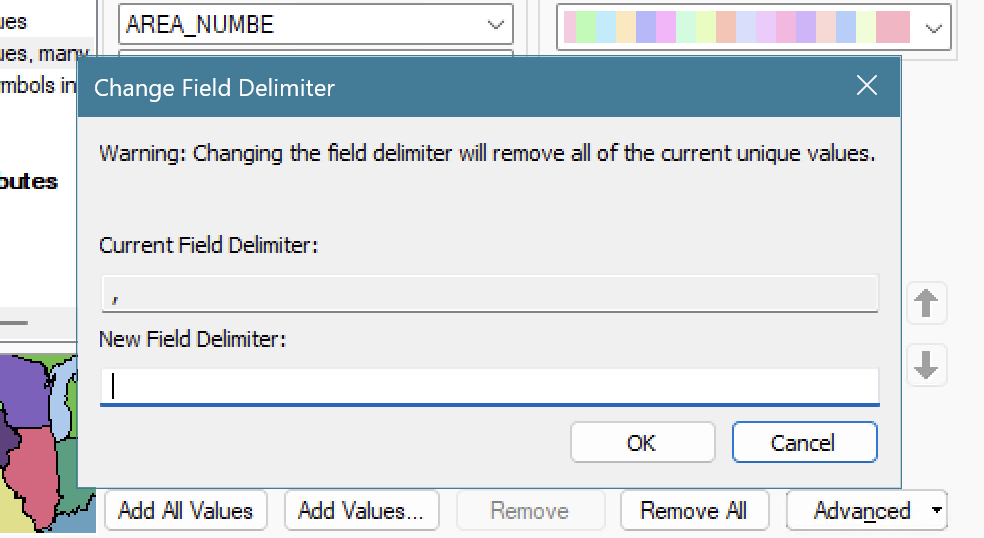The width and height of the screenshot is (984, 538).
Task: Click the Current Field Delimiter box
Action: pos(489,294)
